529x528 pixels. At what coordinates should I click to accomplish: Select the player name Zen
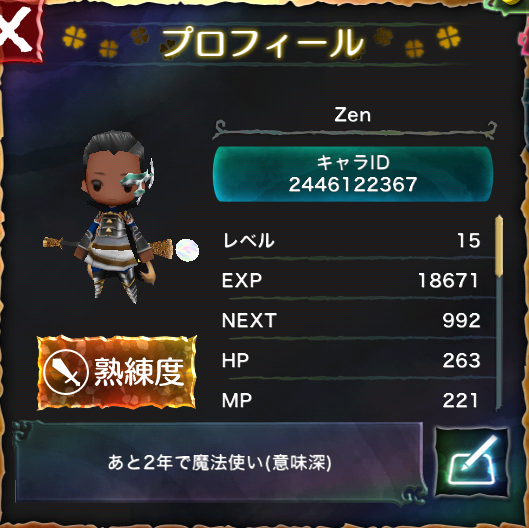click(353, 115)
